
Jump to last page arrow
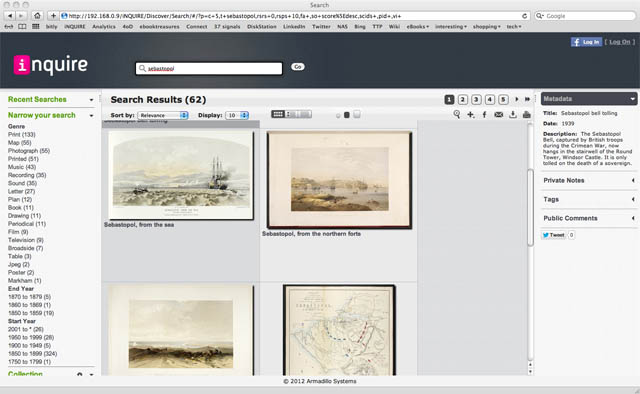point(527,99)
